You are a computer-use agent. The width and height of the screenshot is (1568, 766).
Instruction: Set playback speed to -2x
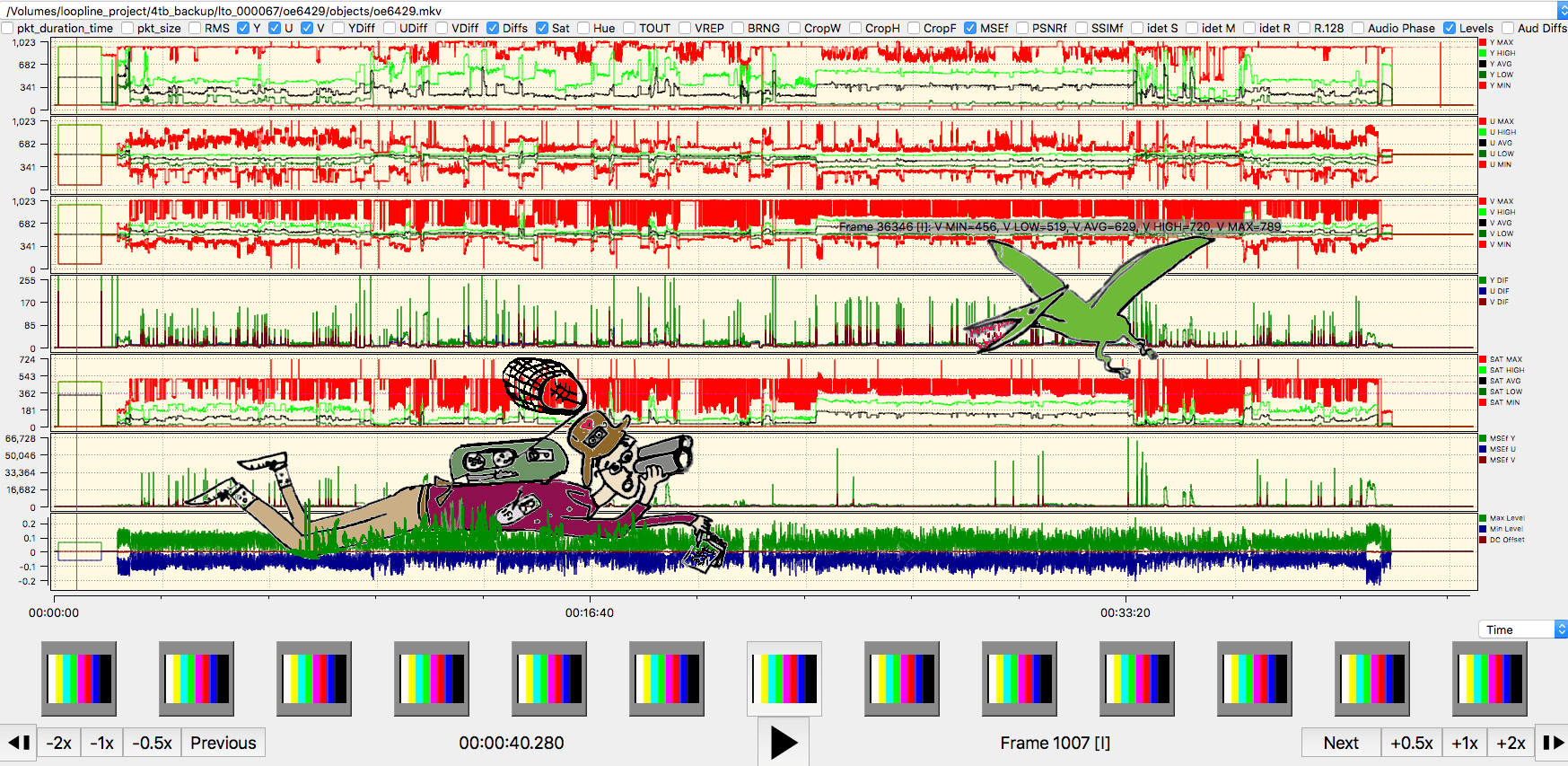pos(59,743)
